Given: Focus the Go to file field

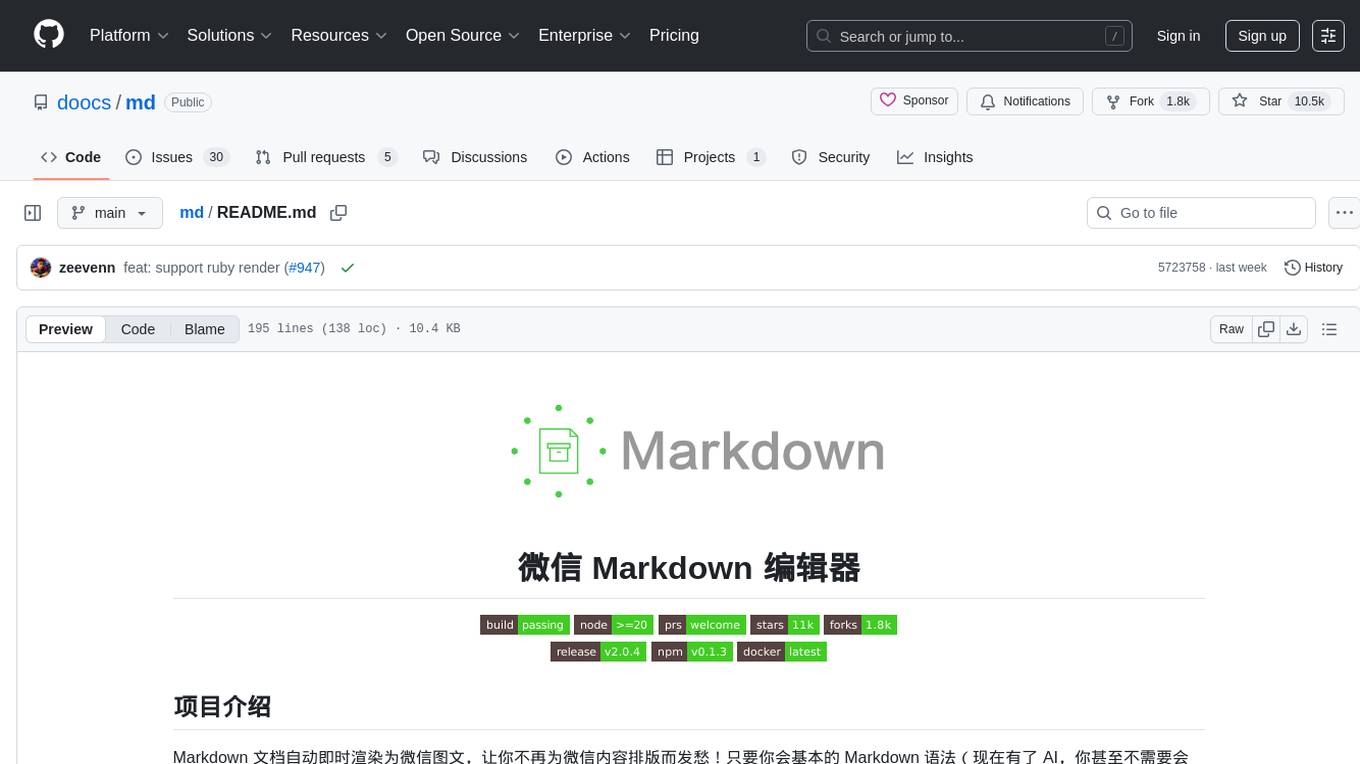Looking at the screenshot, I should [1201, 212].
